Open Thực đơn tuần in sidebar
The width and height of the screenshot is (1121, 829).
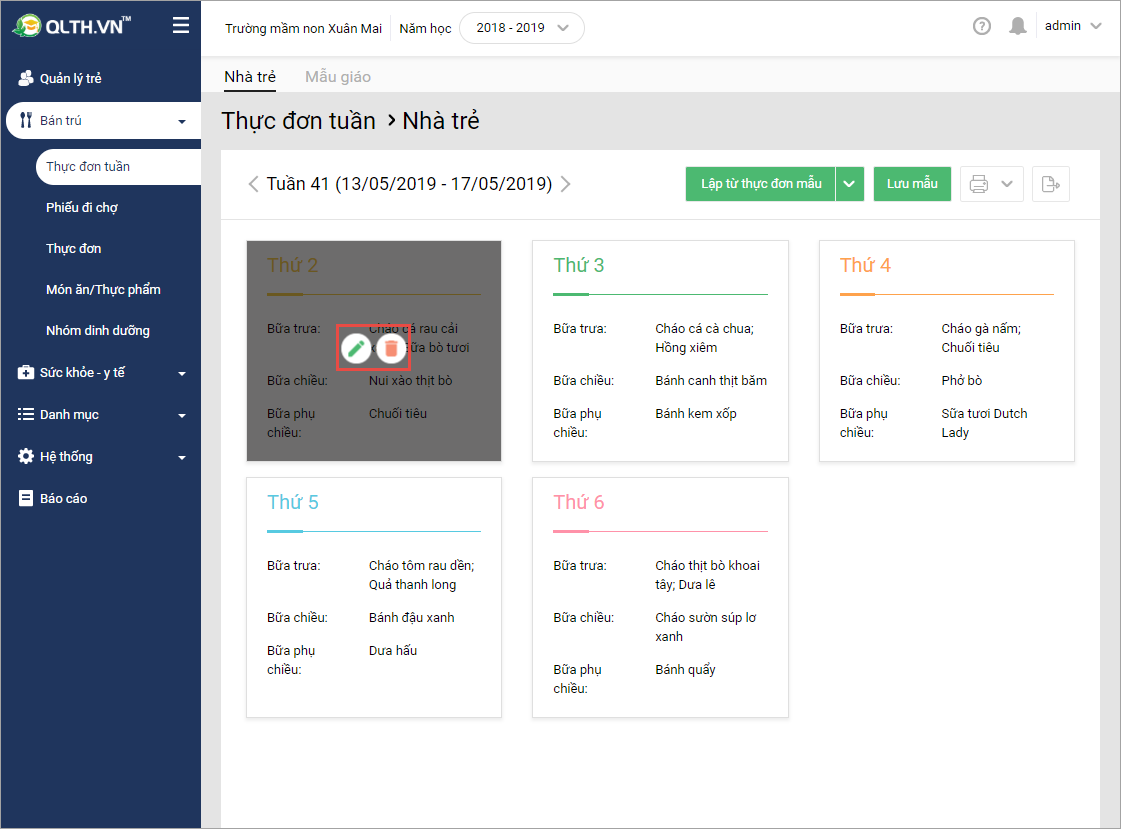[119, 167]
